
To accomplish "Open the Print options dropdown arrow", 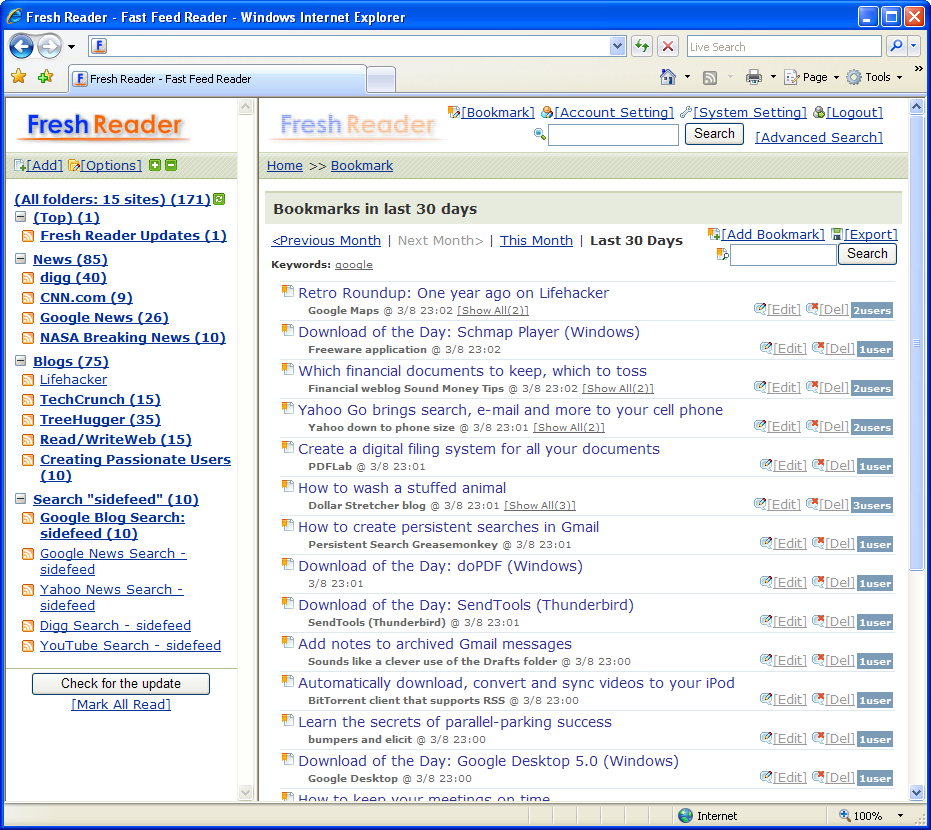I will [x=773, y=77].
